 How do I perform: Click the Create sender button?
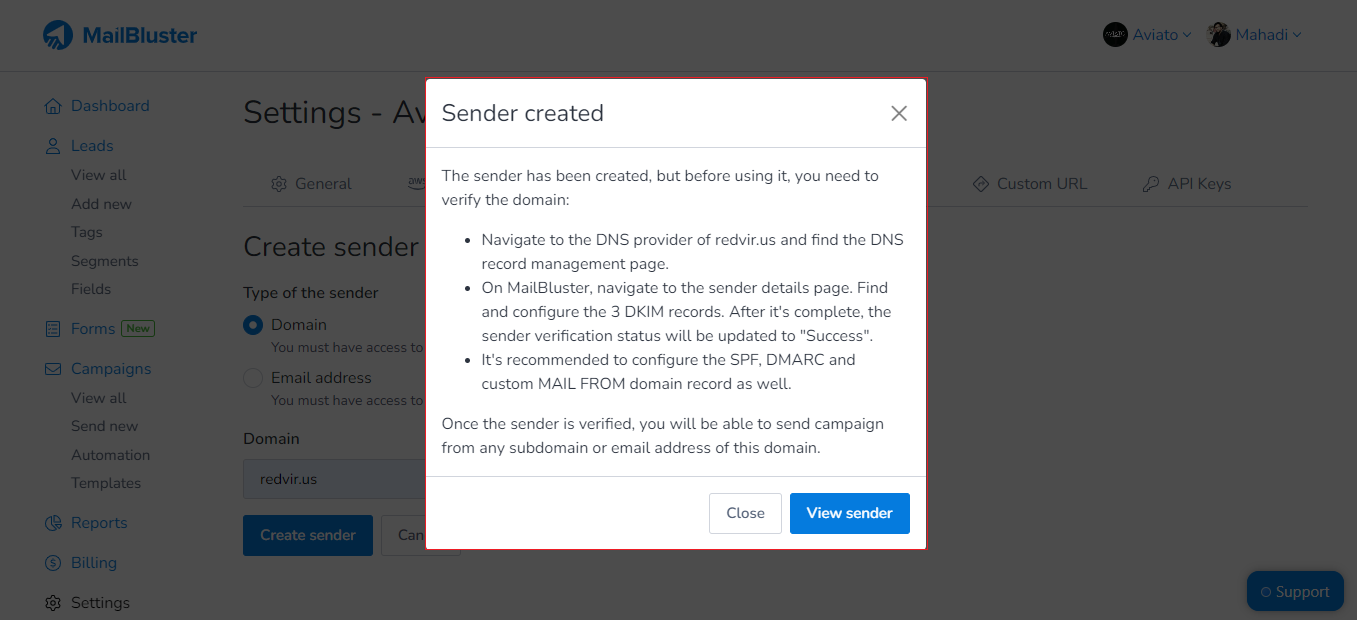pos(307,535)
